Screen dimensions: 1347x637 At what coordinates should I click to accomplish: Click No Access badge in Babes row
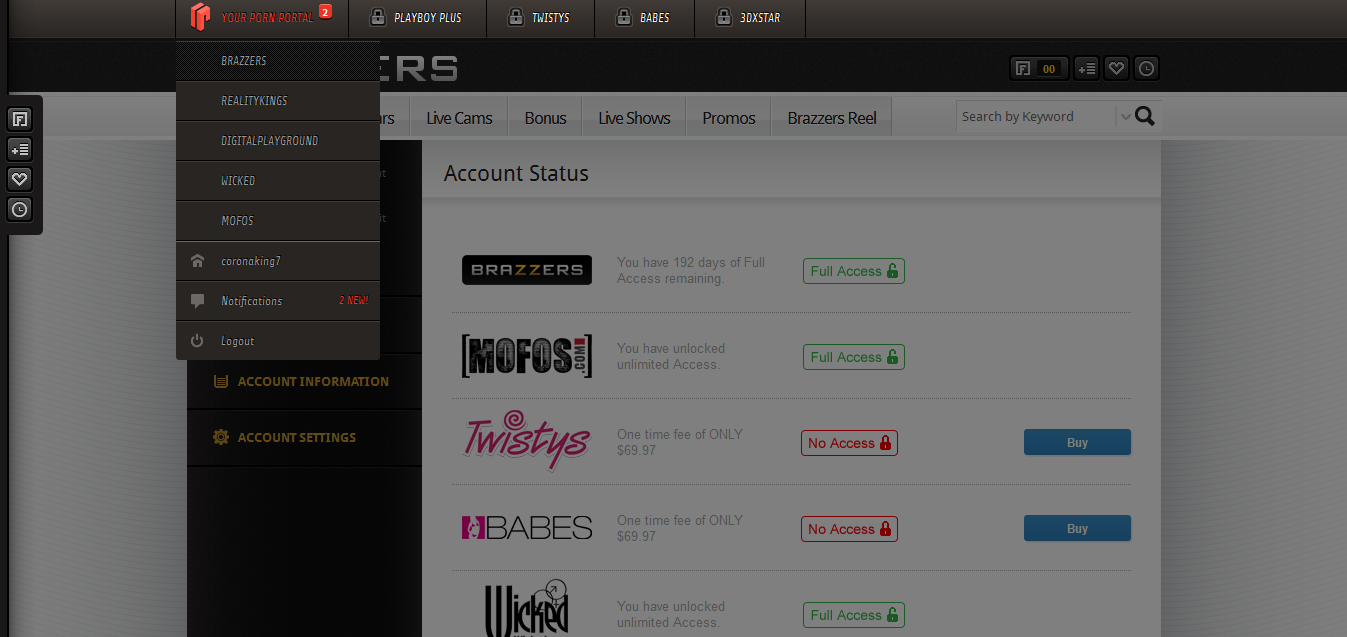click(849, 529)
